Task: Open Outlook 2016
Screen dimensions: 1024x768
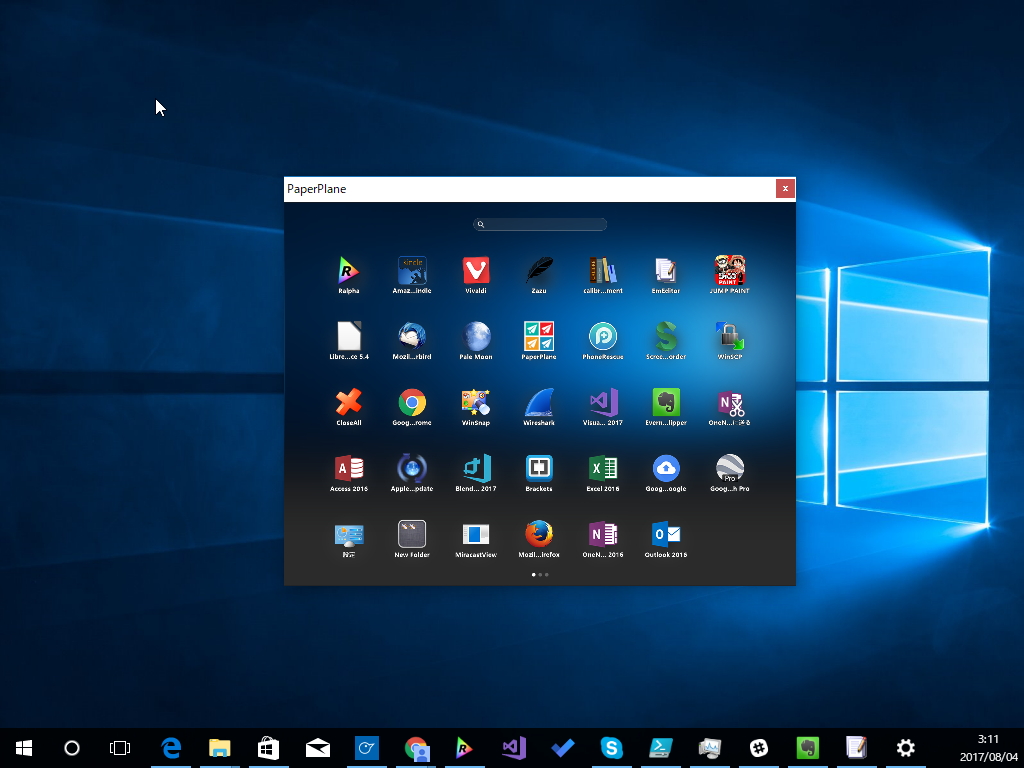Action: (666, 534)
